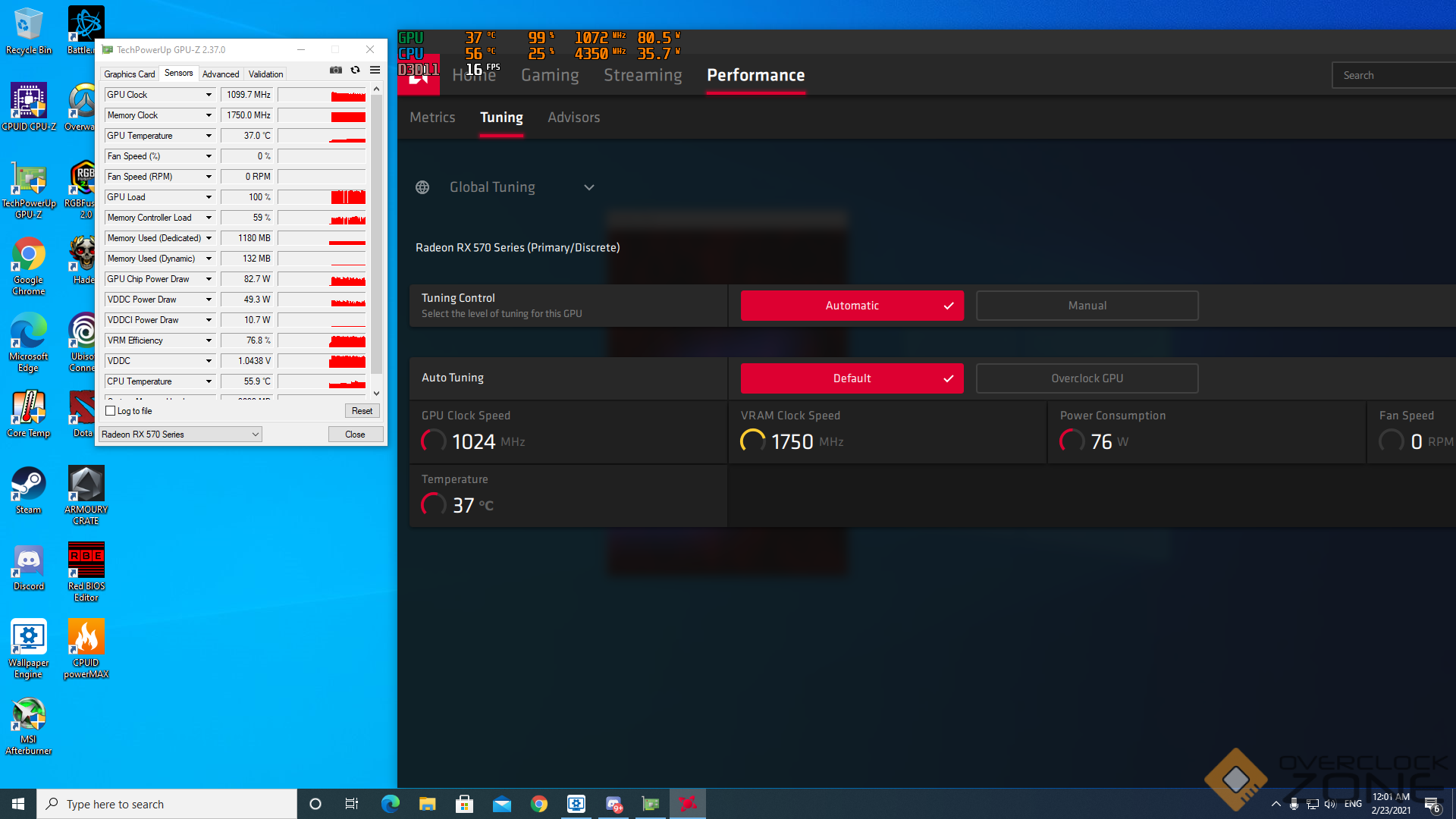Click the Reset button in GPU-Z
The height and width of the screenshot is (819, 1456).
point(362,411)
